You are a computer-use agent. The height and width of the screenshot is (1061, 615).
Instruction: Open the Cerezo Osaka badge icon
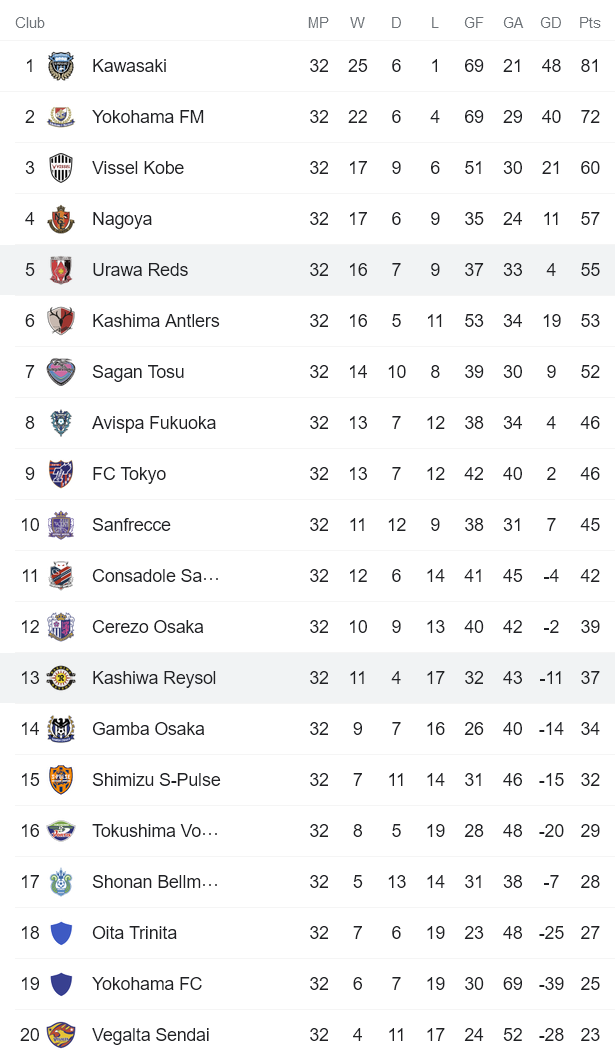click(61, 626)
